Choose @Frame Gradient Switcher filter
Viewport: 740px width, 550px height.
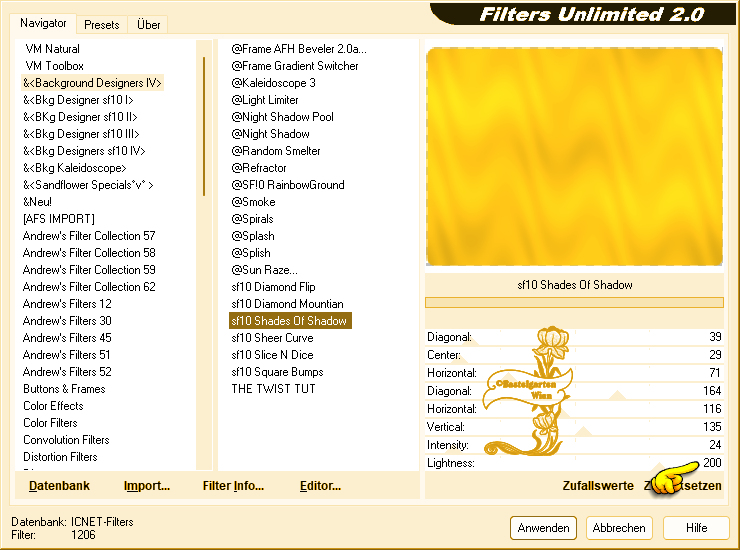pos(294,66)
